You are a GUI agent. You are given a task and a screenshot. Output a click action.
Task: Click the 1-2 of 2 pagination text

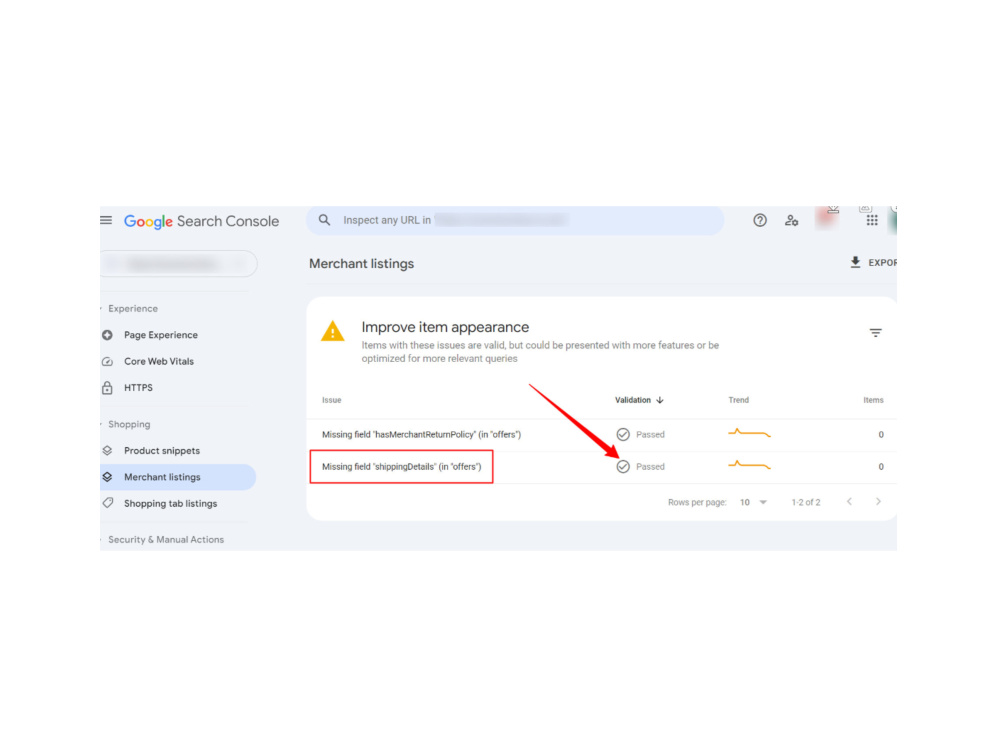[x=805, y=503]
